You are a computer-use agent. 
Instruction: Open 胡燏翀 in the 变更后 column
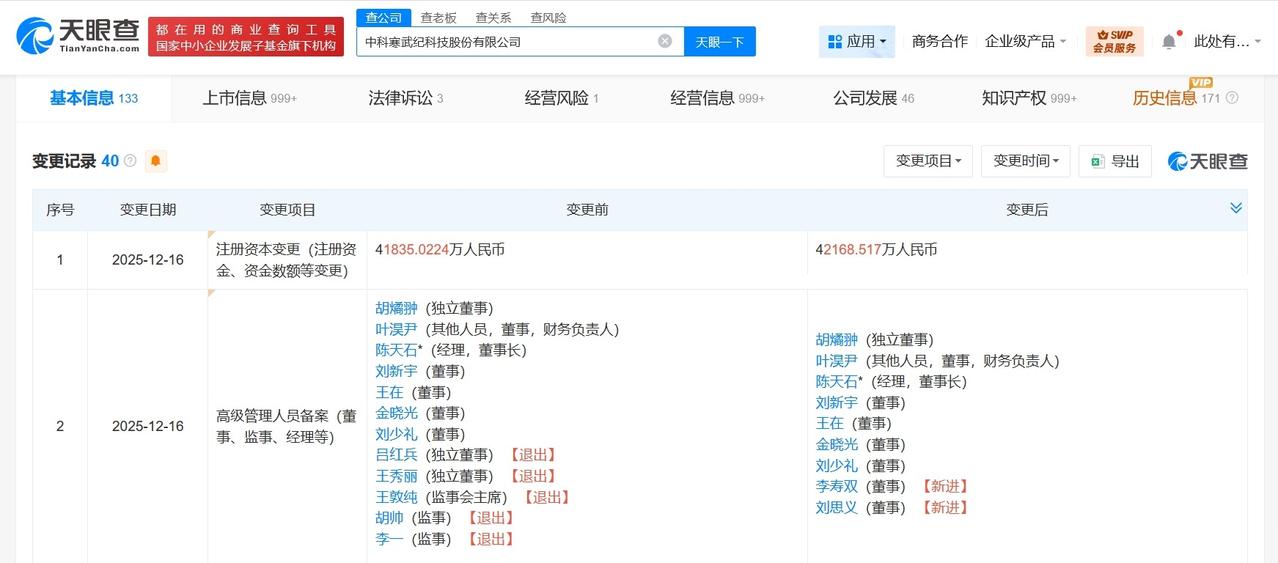837,339
